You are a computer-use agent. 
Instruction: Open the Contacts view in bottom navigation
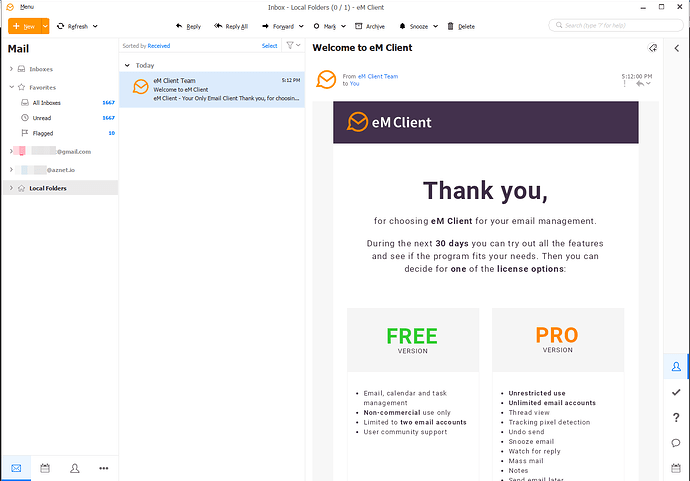(x=75, y=468)
